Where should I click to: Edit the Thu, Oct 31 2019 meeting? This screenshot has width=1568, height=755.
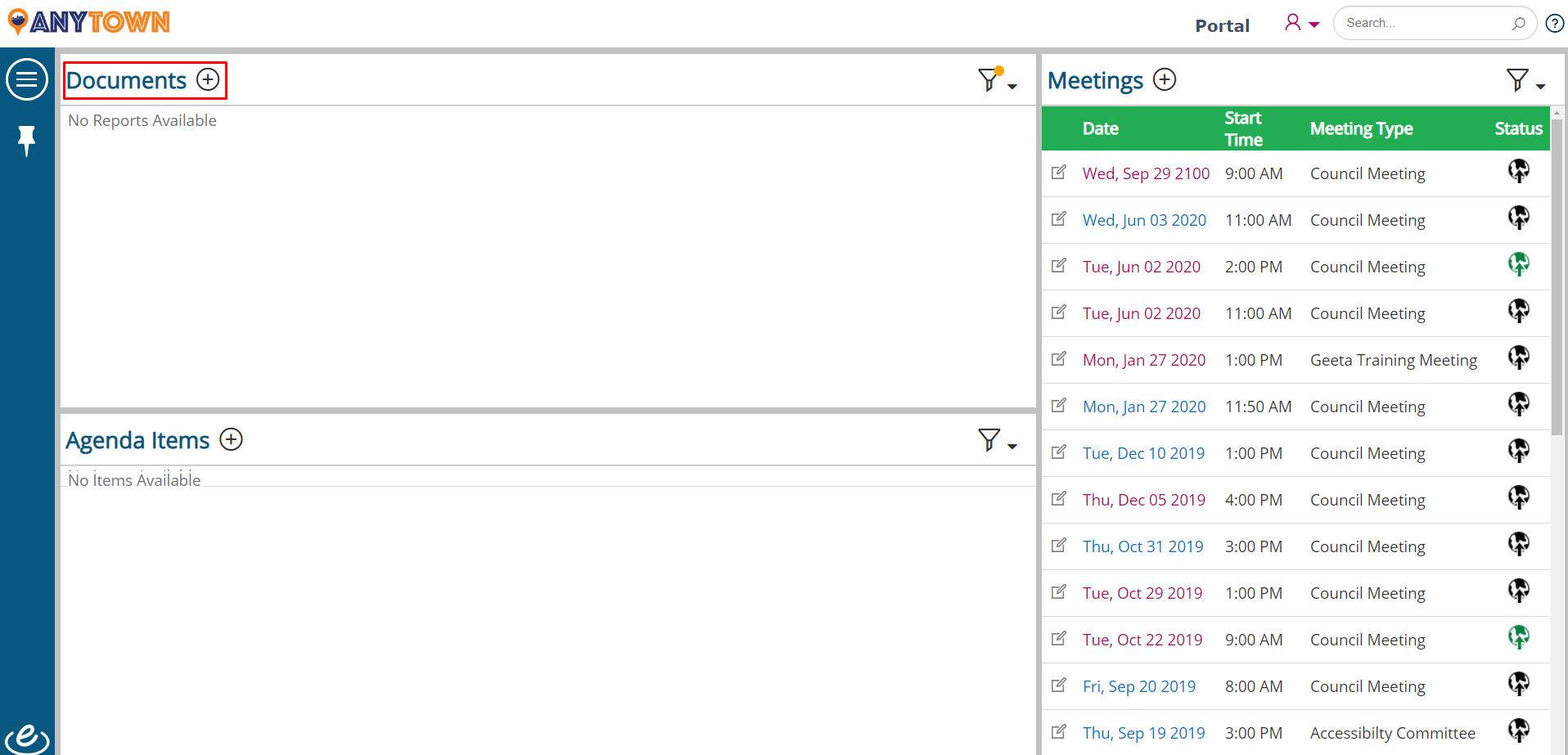point(1059,546)
